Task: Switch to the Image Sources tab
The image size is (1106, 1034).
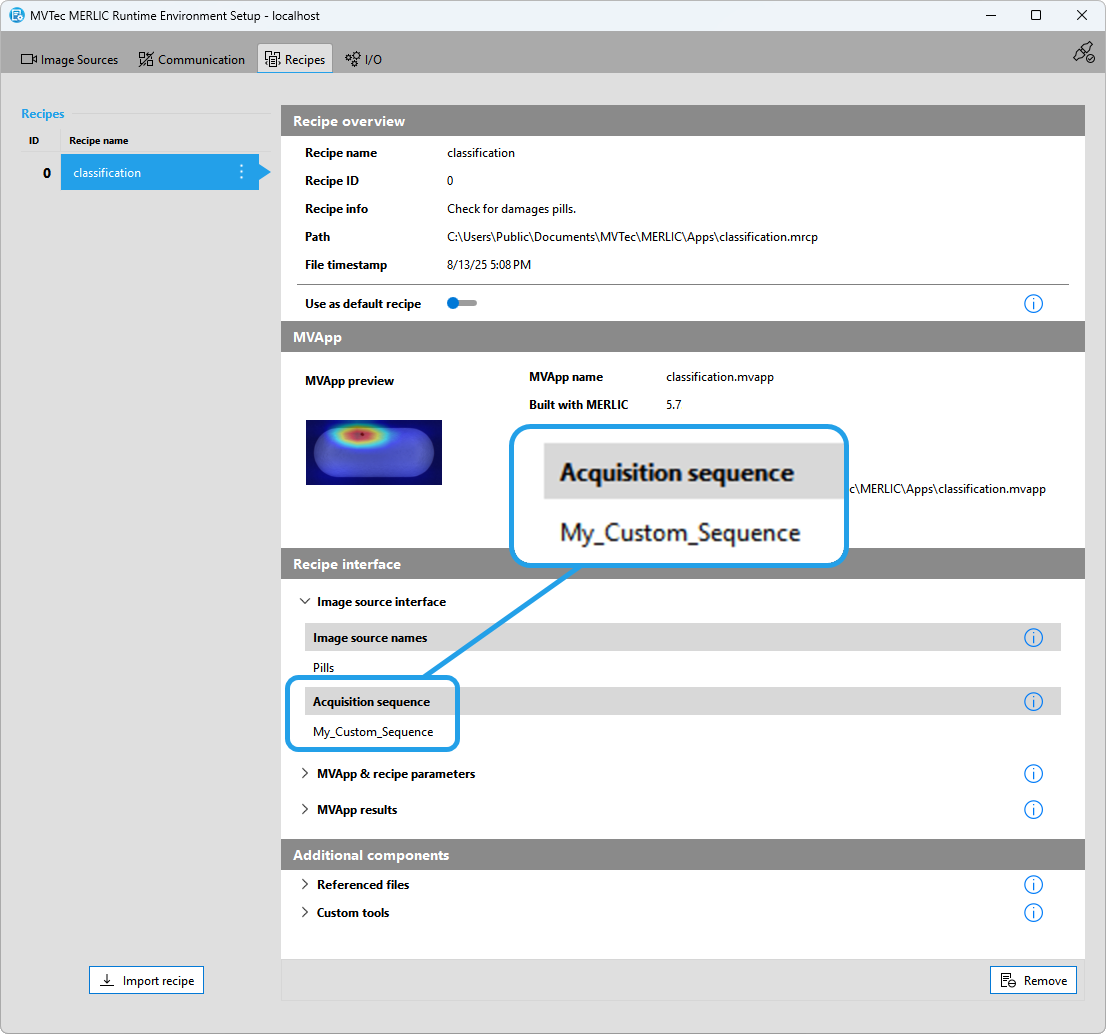Action: tap(70, 60)
